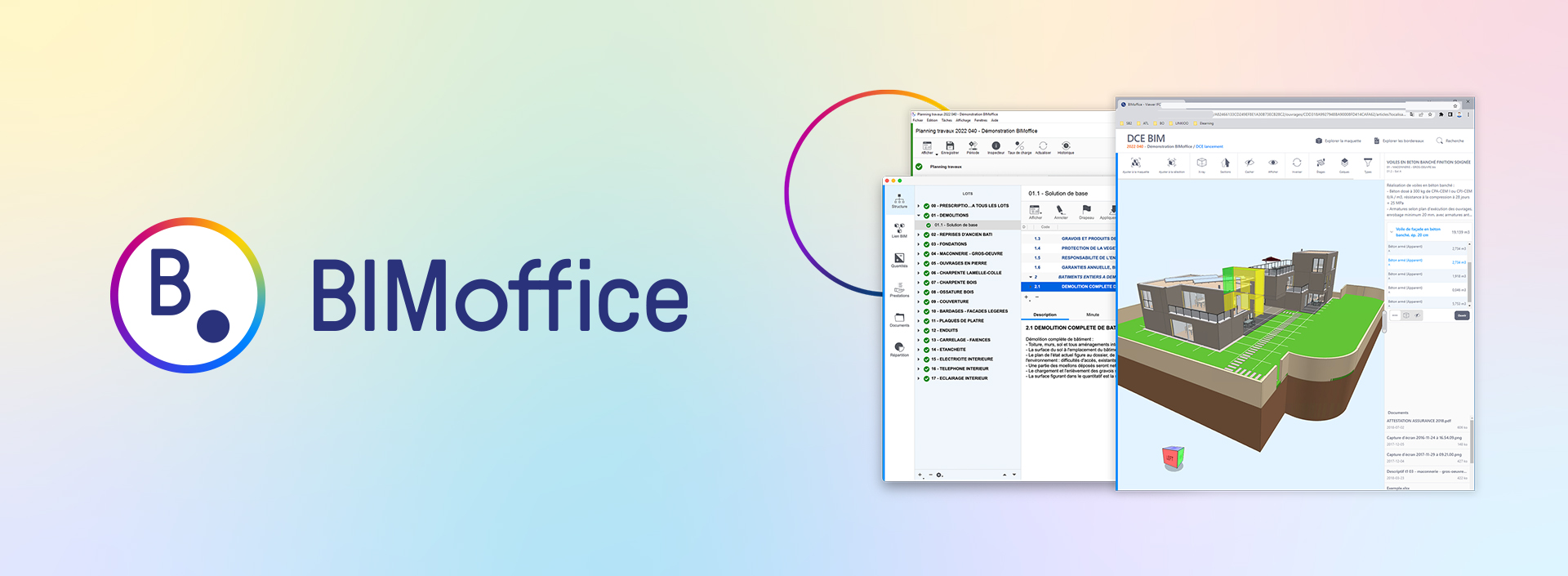Viewport: 1568px width, 576px height.
Task: Toggle green check for 05 - OUVRAGES EN PIERRE
Action: [x=927, y=263]
